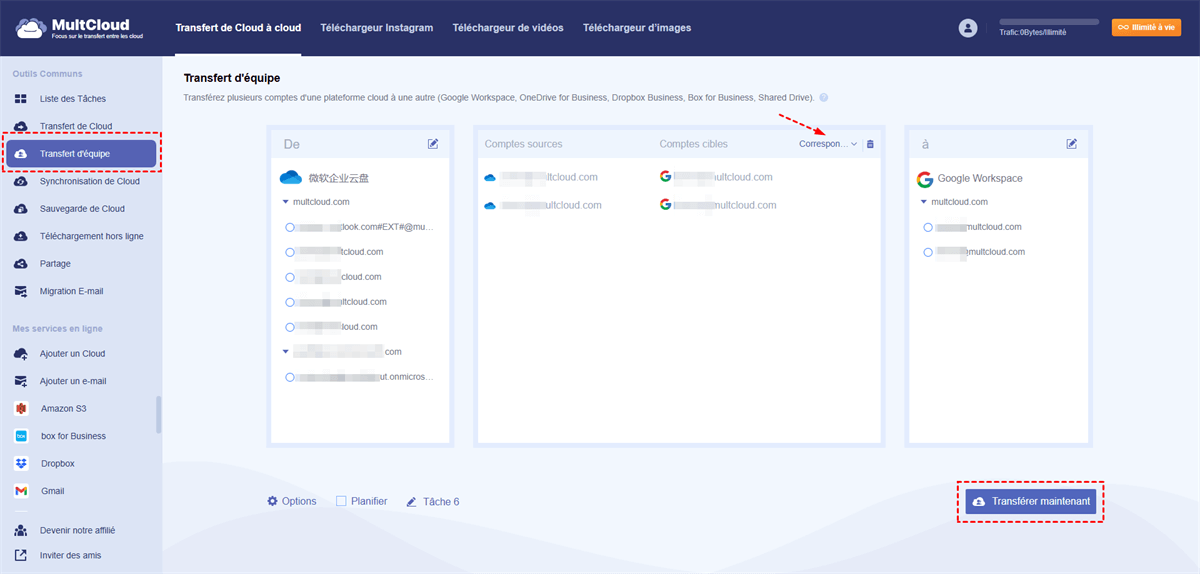The height and width of the screenshot is (574, 1200).
Task: Collapse the multcloud.com source domain tree
Action: [x=286, y=202]
